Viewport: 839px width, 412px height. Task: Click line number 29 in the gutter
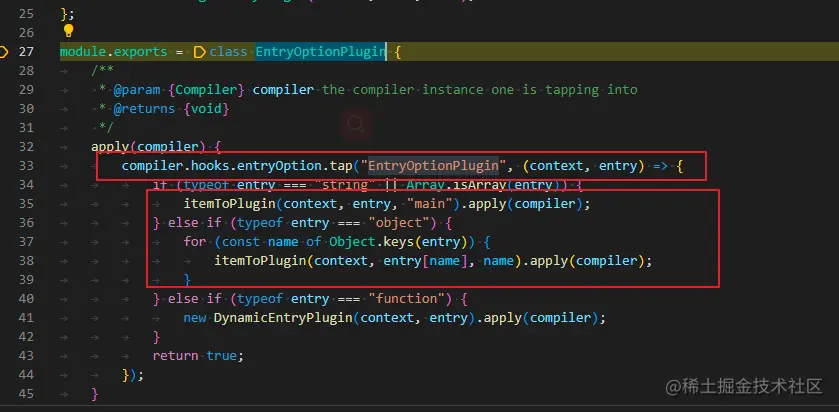click(26, 90)
